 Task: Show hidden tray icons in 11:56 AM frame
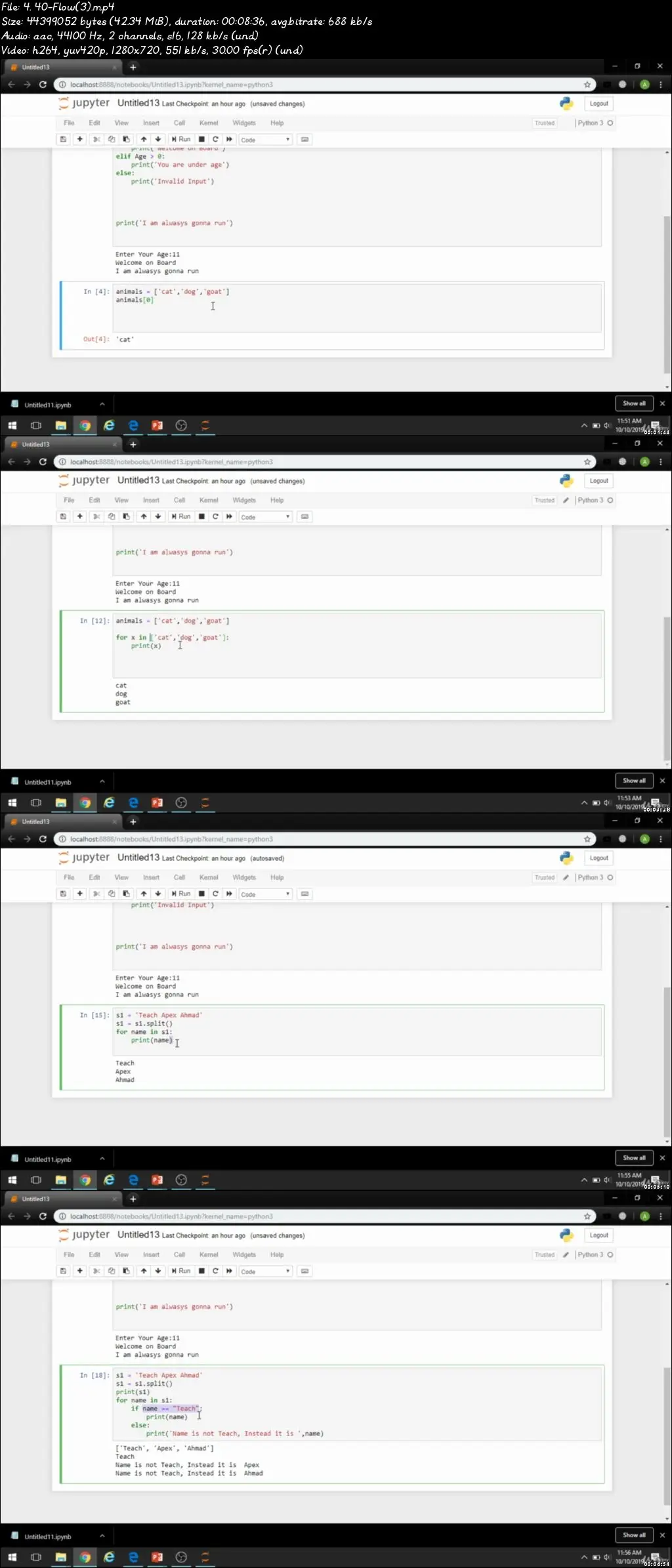(x=584, y=1557)
